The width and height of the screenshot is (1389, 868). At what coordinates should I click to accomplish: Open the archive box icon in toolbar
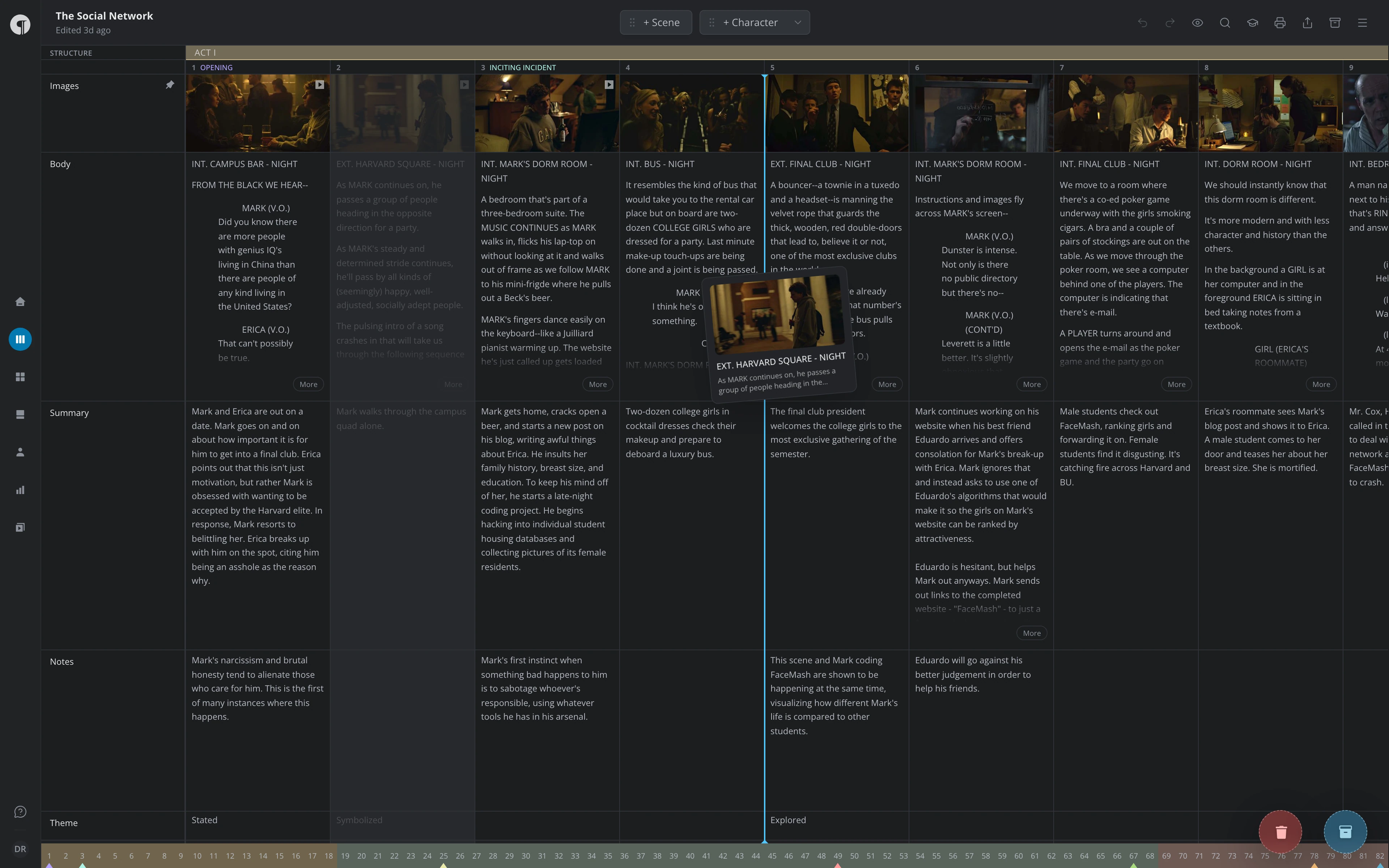(1335, 22)
